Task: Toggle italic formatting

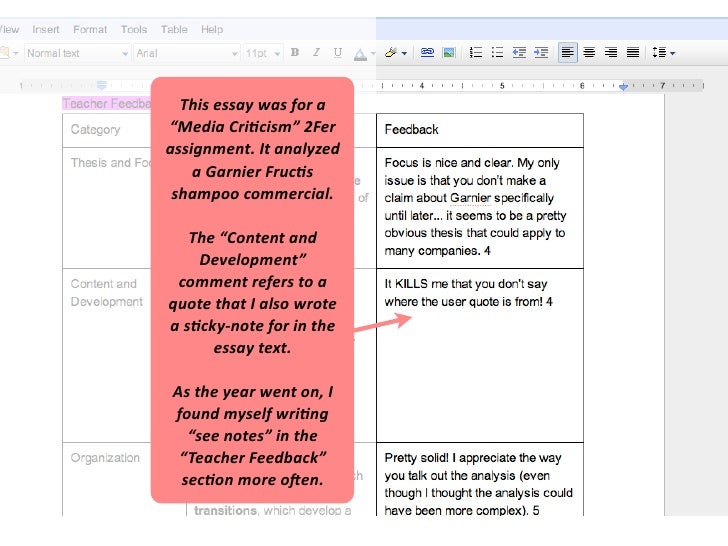Action: pyautogui.click(x=316, y=52)
